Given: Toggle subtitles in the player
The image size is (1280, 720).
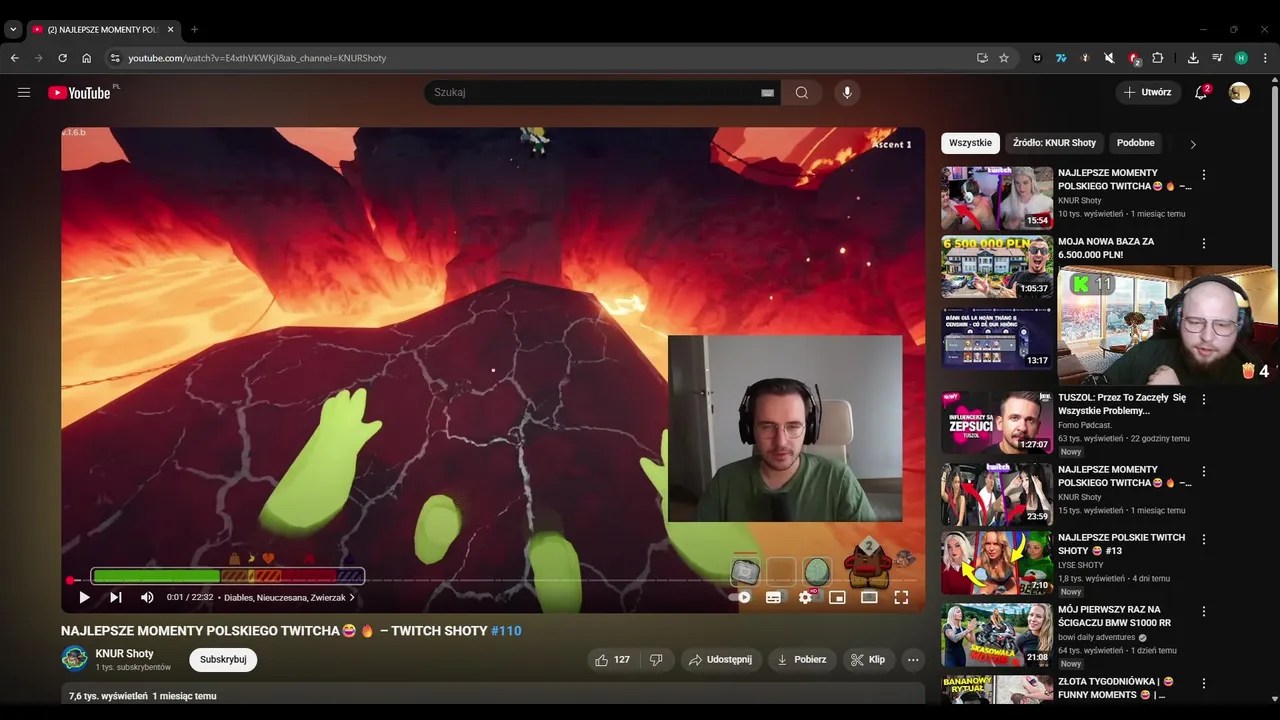Looking at the screenshot, I should coord(773,597).
